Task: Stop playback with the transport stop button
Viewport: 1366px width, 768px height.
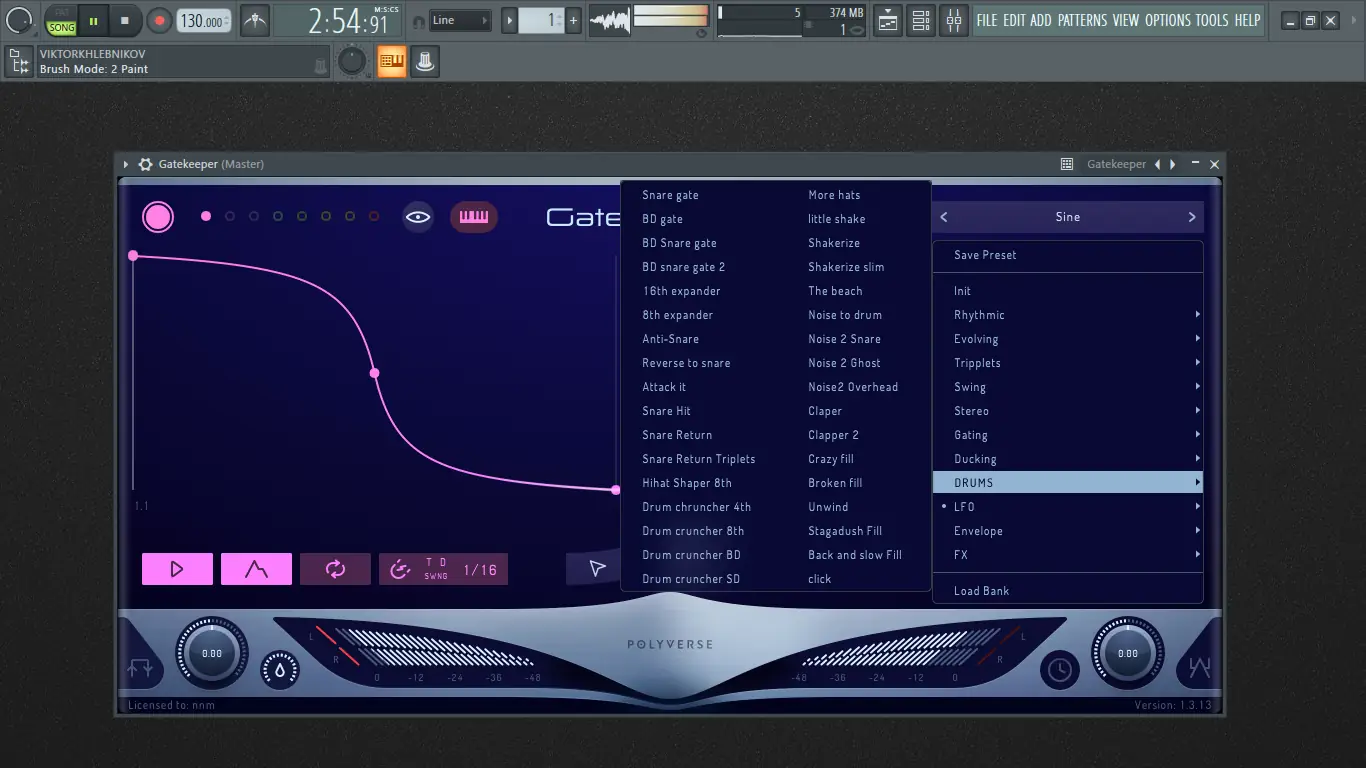Action: pos(124,20)
